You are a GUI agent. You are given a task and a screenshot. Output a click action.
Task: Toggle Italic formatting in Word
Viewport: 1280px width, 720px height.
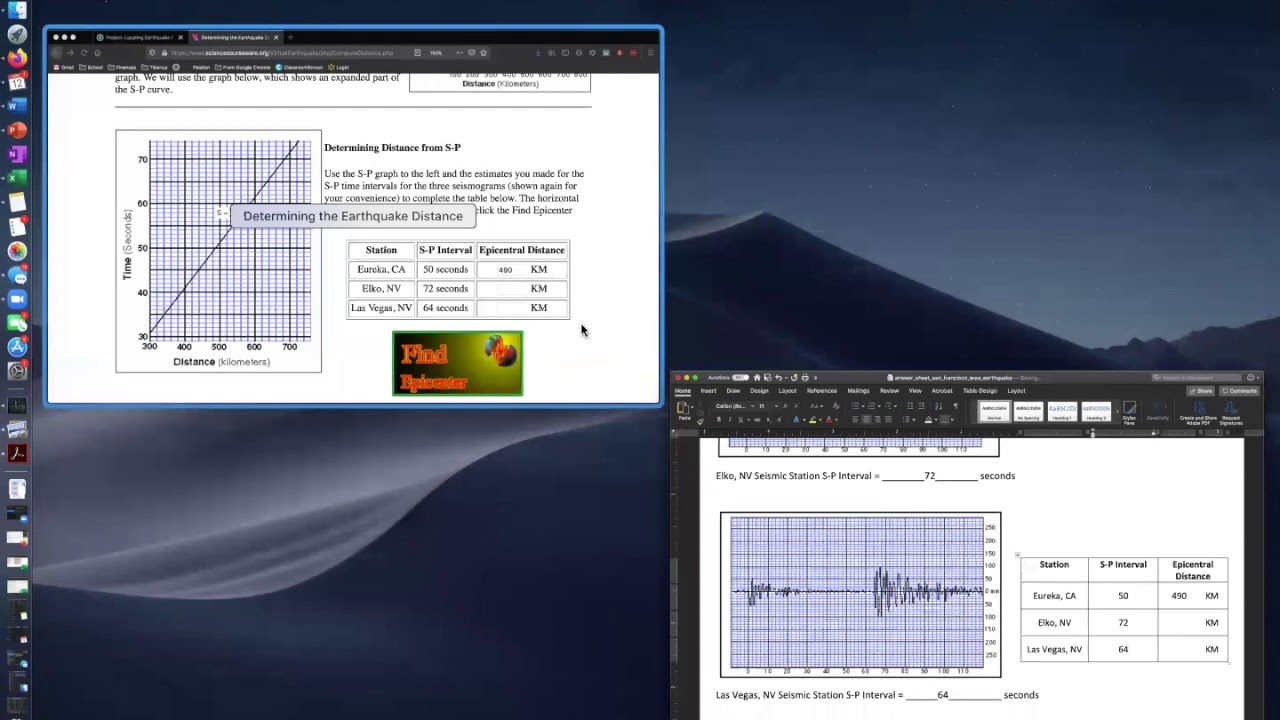pyautogui.click(x=730, y=419)
